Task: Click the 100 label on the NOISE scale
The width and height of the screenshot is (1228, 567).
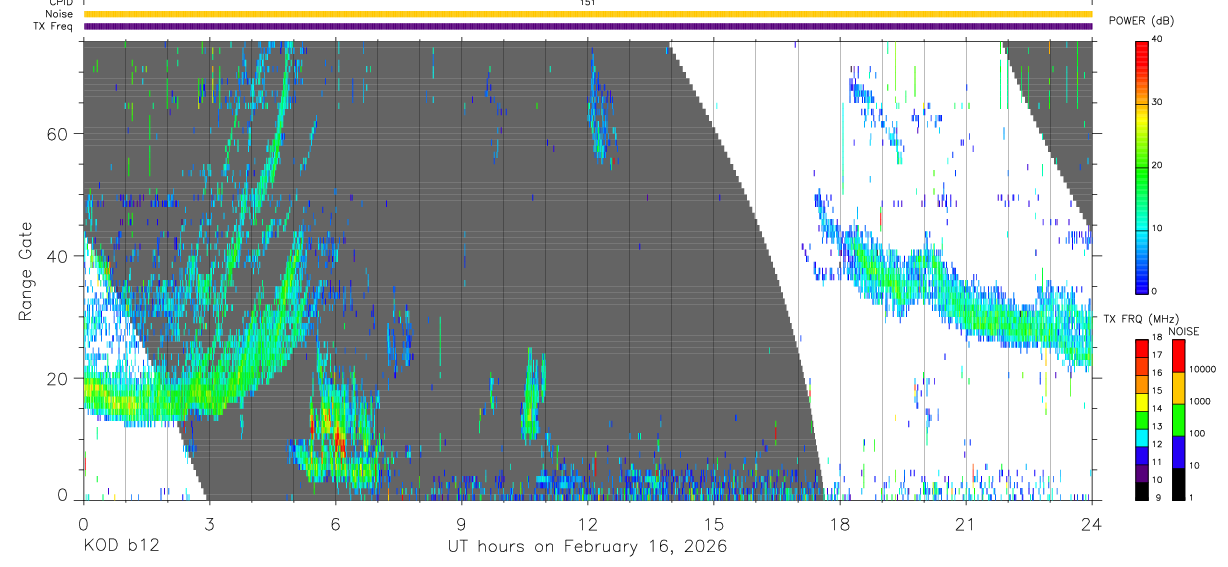Action: pyautogui.click(x=1196, y=433)
